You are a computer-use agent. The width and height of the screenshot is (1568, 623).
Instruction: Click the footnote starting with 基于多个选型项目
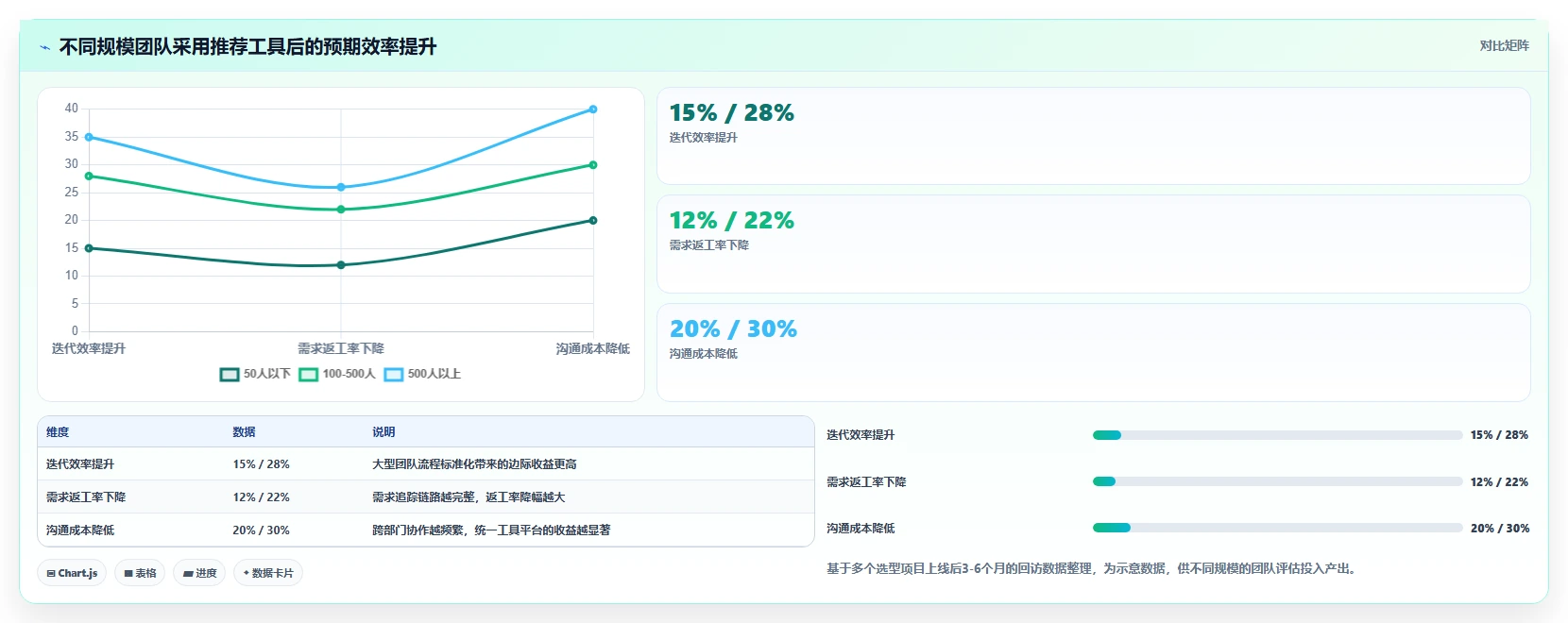point(1094,569)
